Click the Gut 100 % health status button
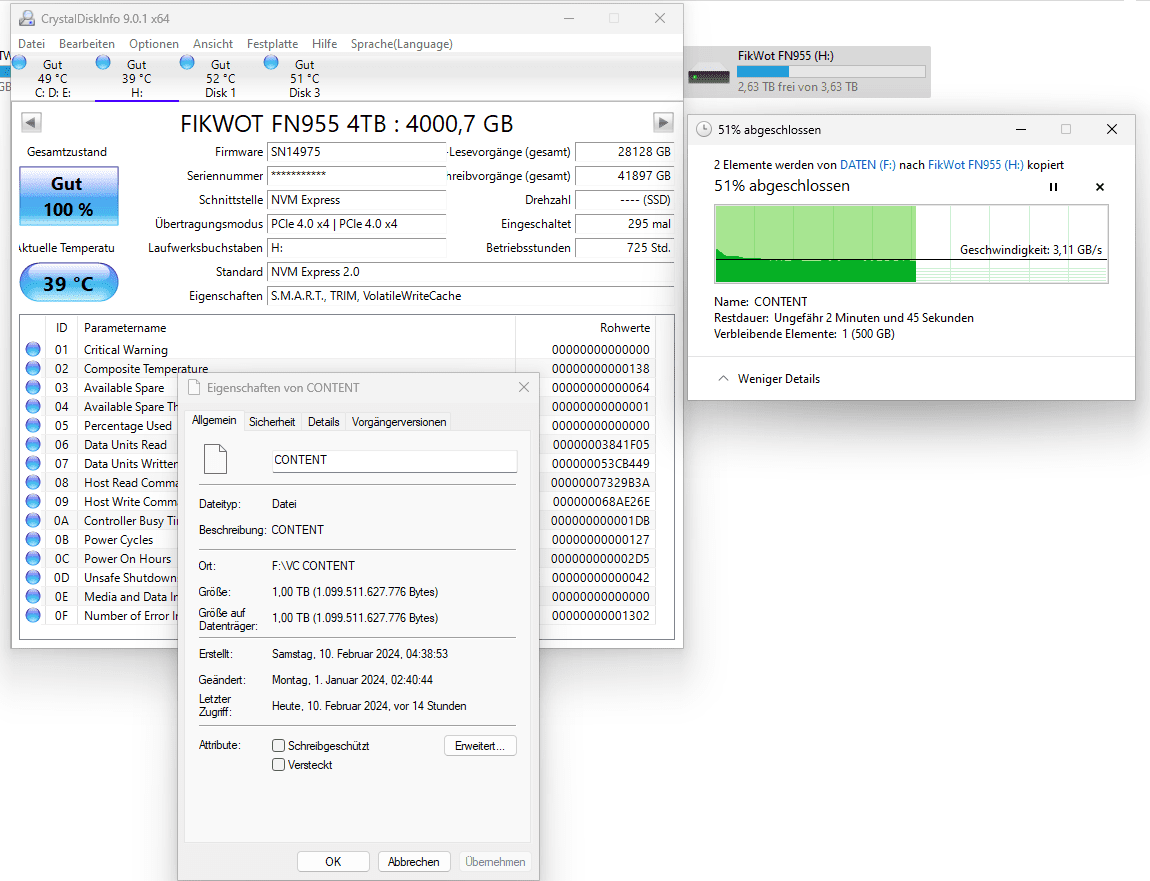Viewport: 1150px width, 881px height. [x=69, y=196]
